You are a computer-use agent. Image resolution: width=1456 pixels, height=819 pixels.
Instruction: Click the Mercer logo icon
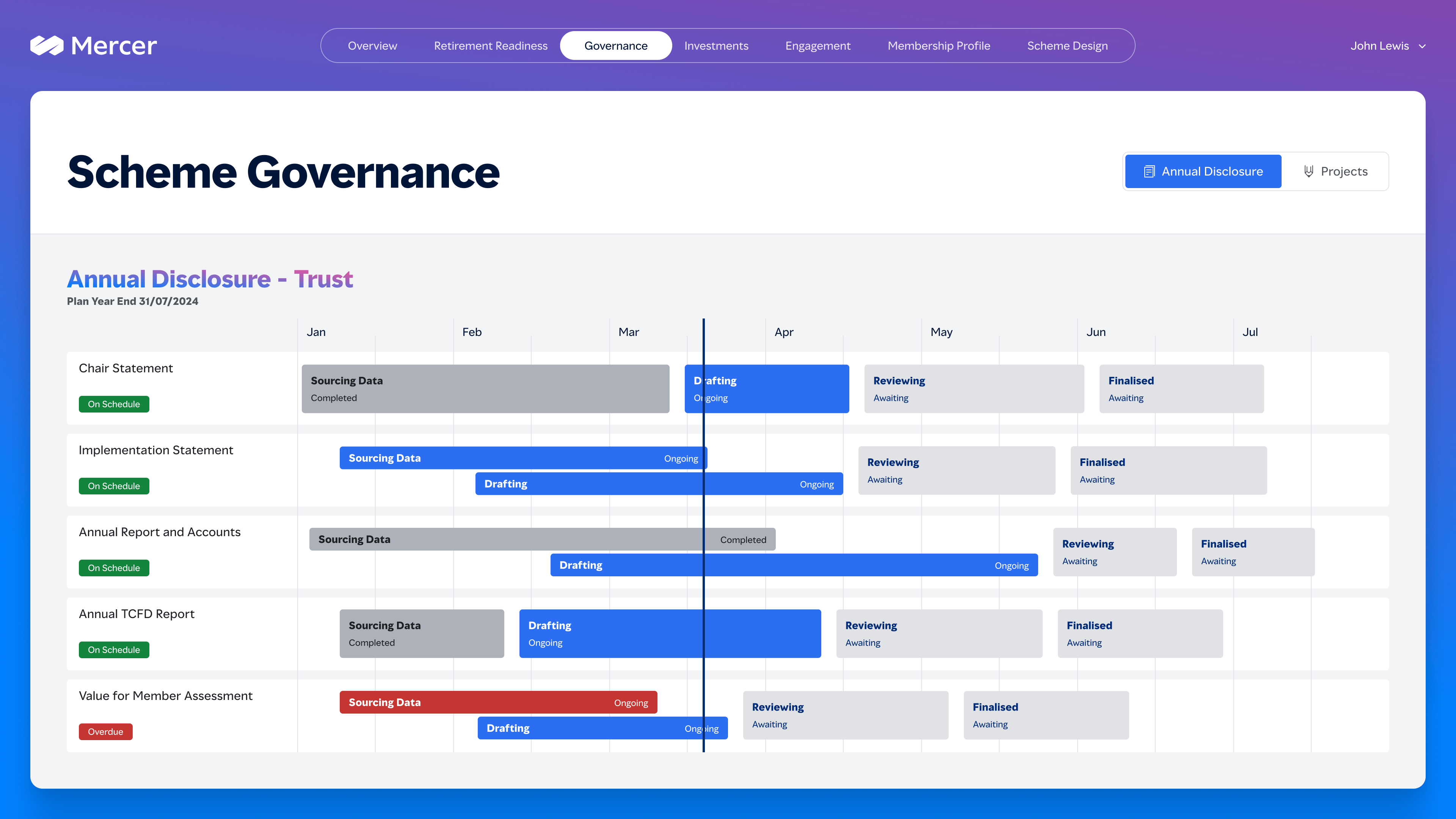46,46
